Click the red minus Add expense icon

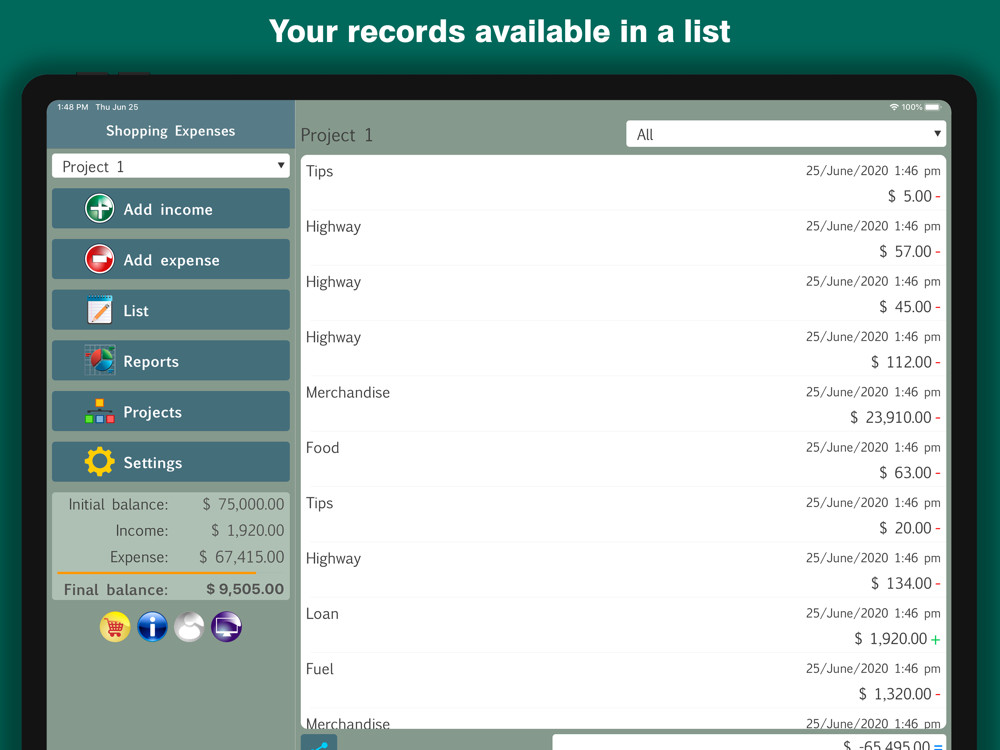pyautogui.click(x=99, y=259)
